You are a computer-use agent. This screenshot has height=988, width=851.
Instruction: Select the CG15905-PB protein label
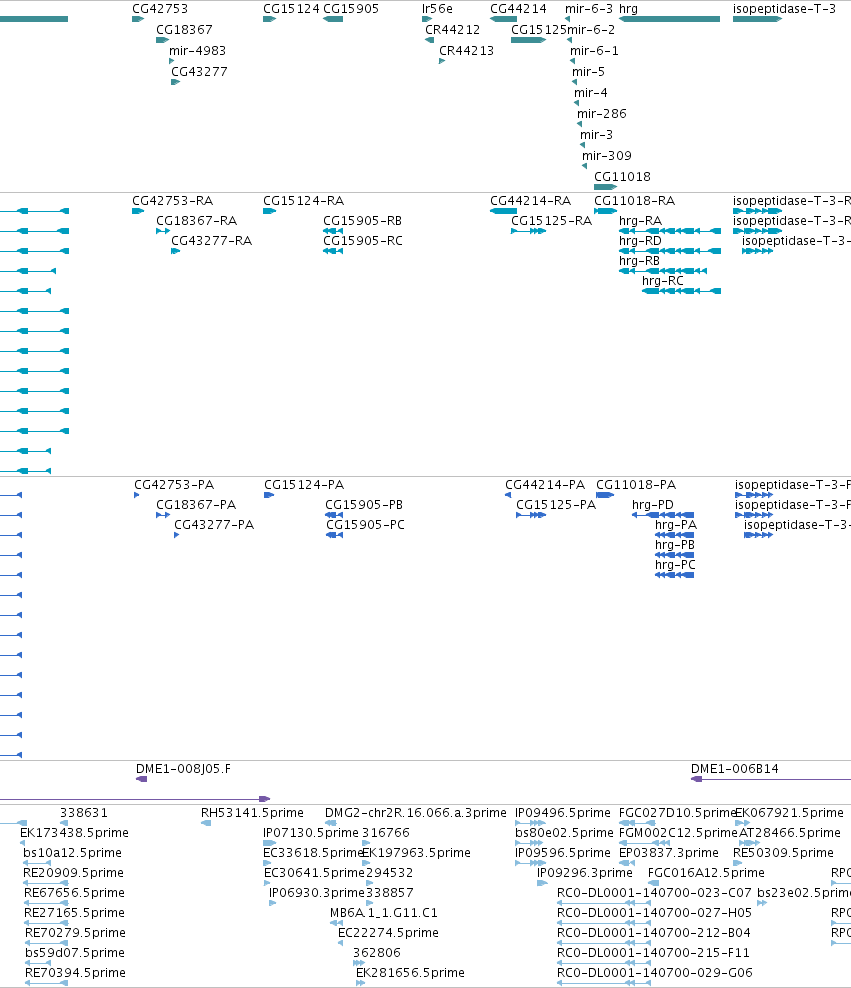tap(364, 505)
